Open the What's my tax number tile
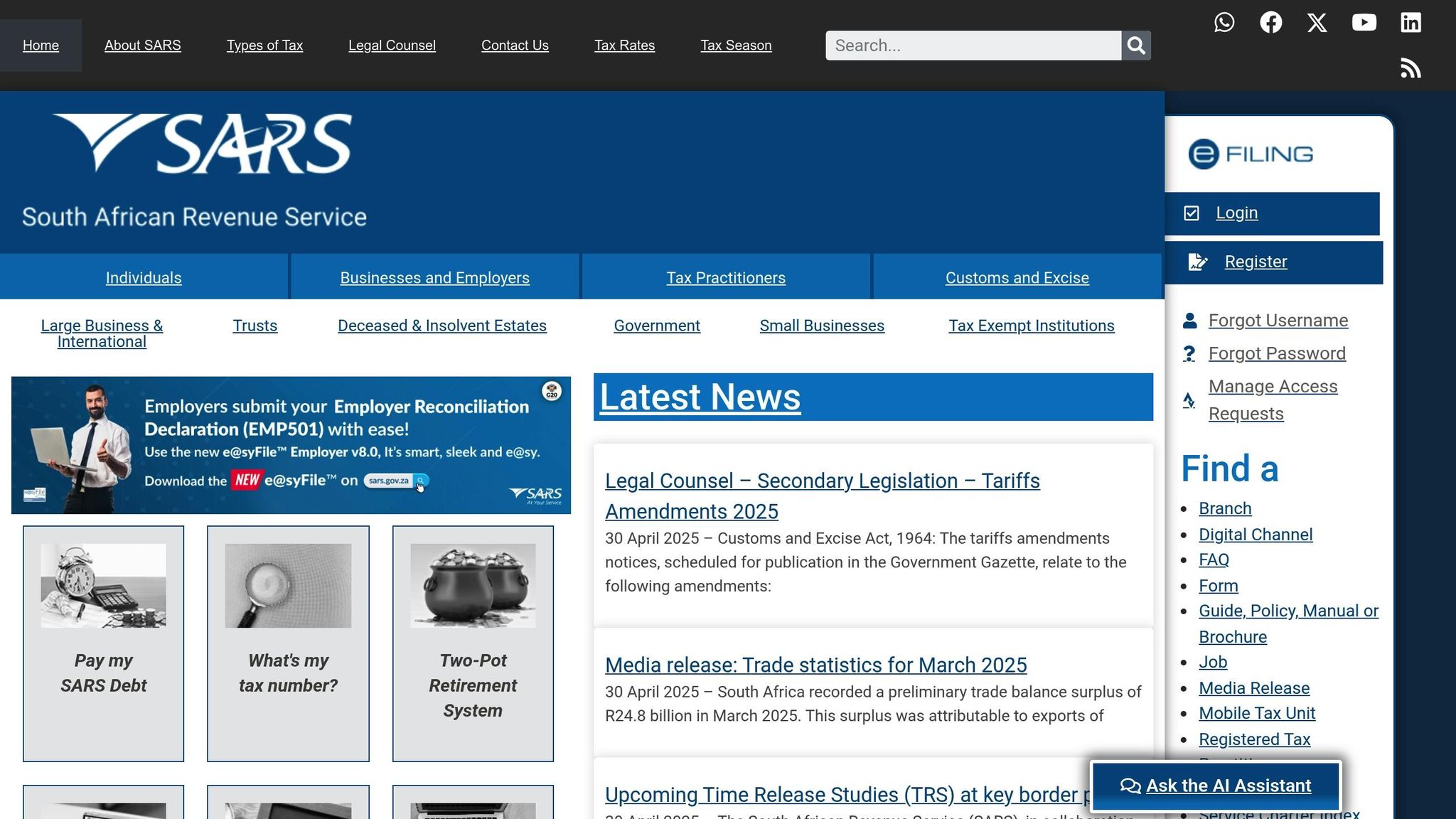The image size is (1456, 819). pyautogui.click(x=288, y=643)
